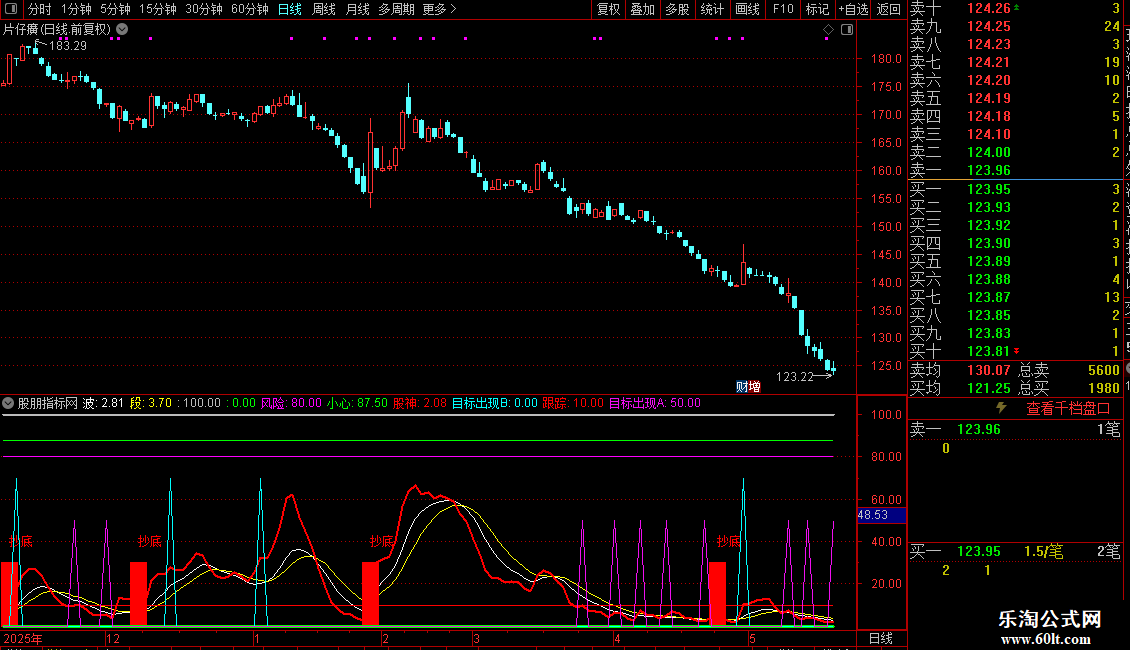Viewport: 1130px width, 650px height.
Task: Click the lightning bolt icon beside 查看千档盘口
Action: (x=1001, y=408)
